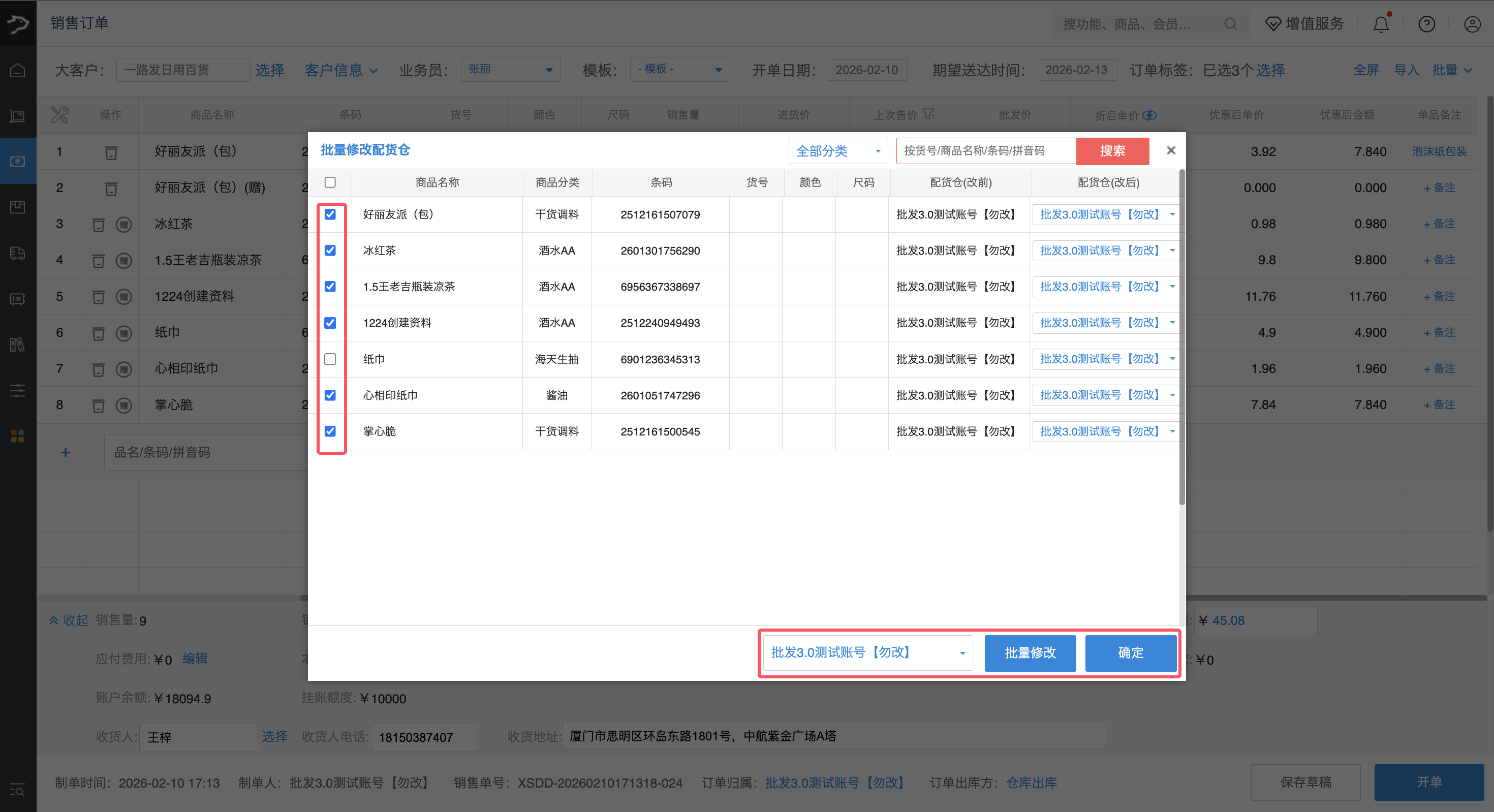The height and width of the screenshot is (812, 1494).
Task: Click the colorful apps grid sidebar icon
Action: pyautogui.click(x=17, y=436)
